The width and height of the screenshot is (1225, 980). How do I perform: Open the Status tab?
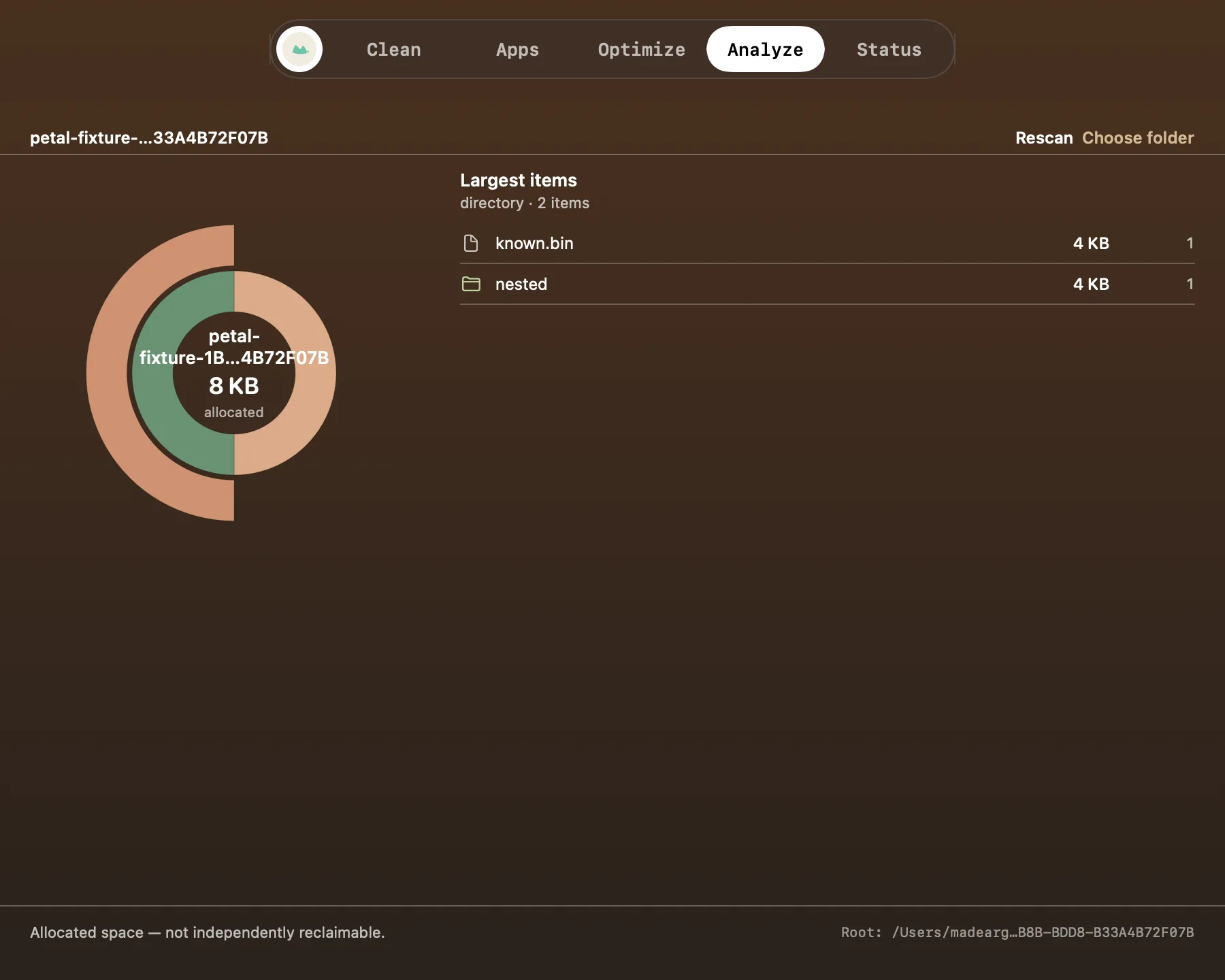pos(889,49)
